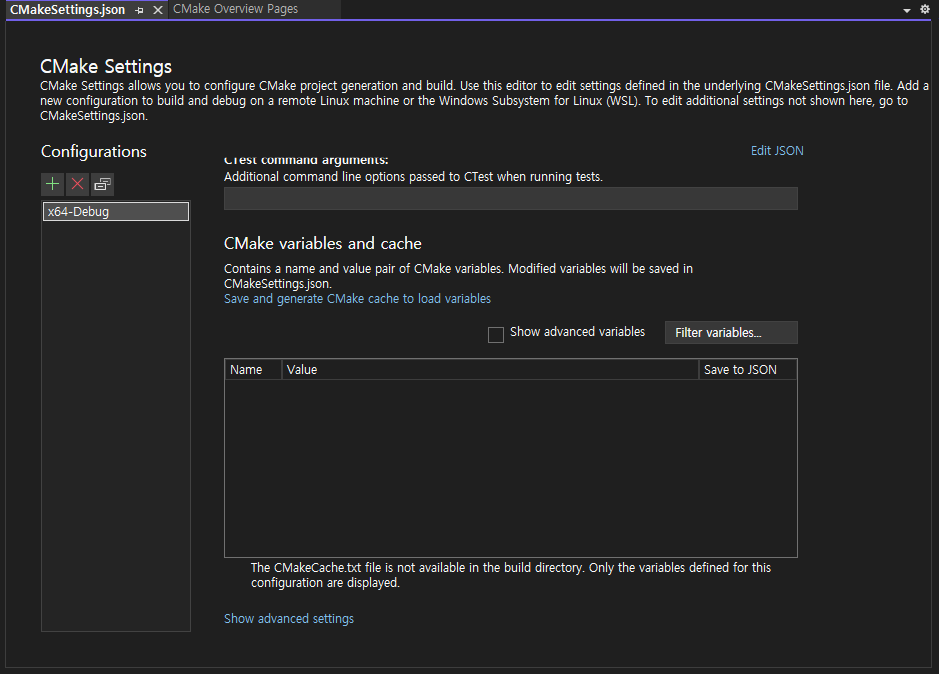Close the CMakeSettings.json tab
The width and height of the screenshot is (939, 674).
coord(157,10)
